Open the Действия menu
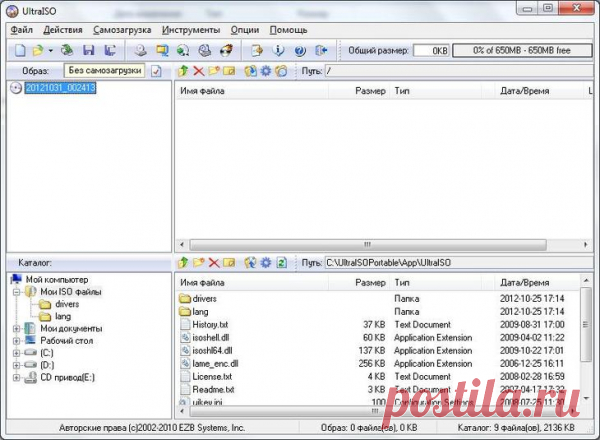600x440 pixels. 63,30
